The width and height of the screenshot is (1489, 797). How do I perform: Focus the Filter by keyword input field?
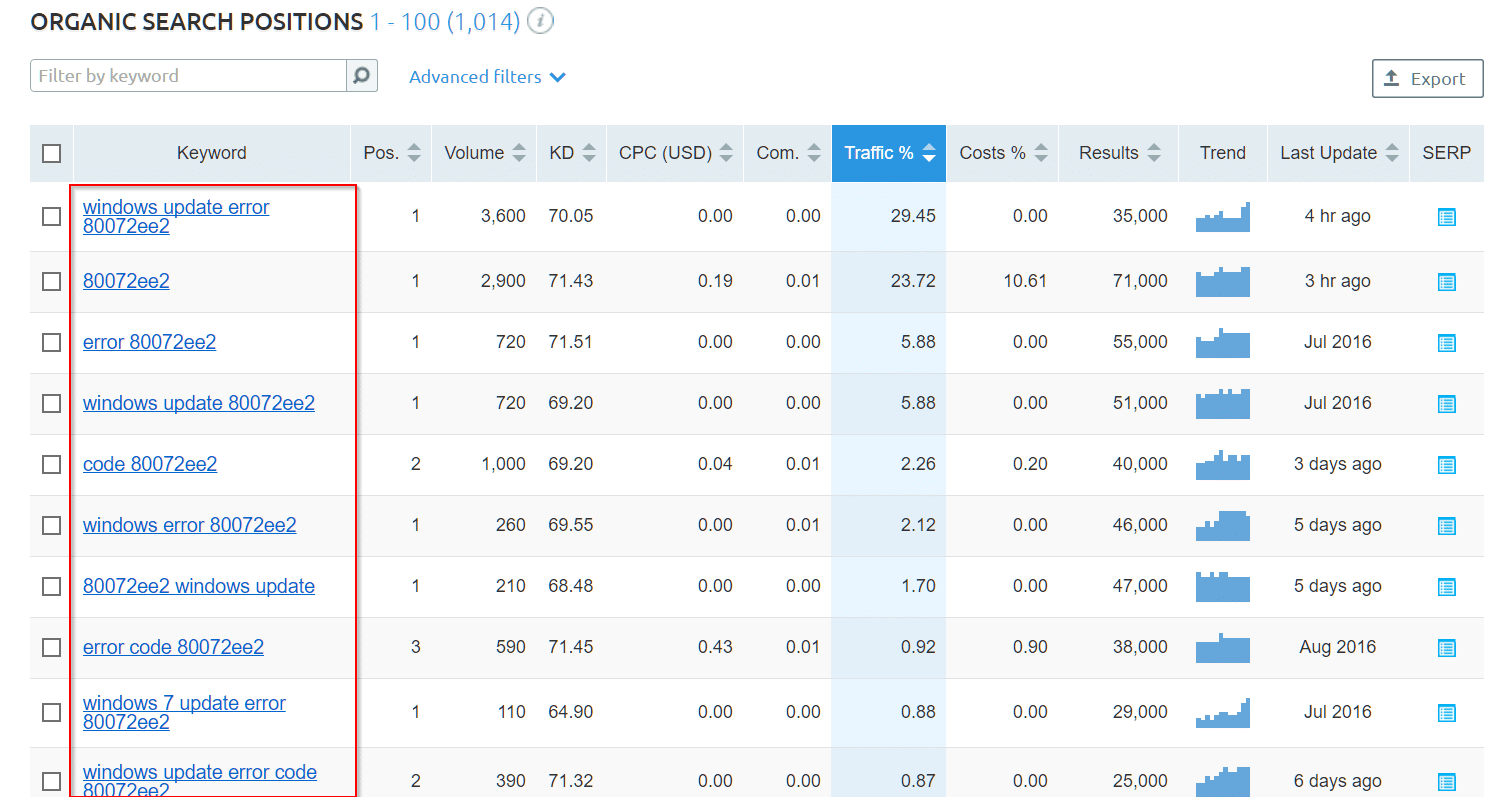[189, 76]
